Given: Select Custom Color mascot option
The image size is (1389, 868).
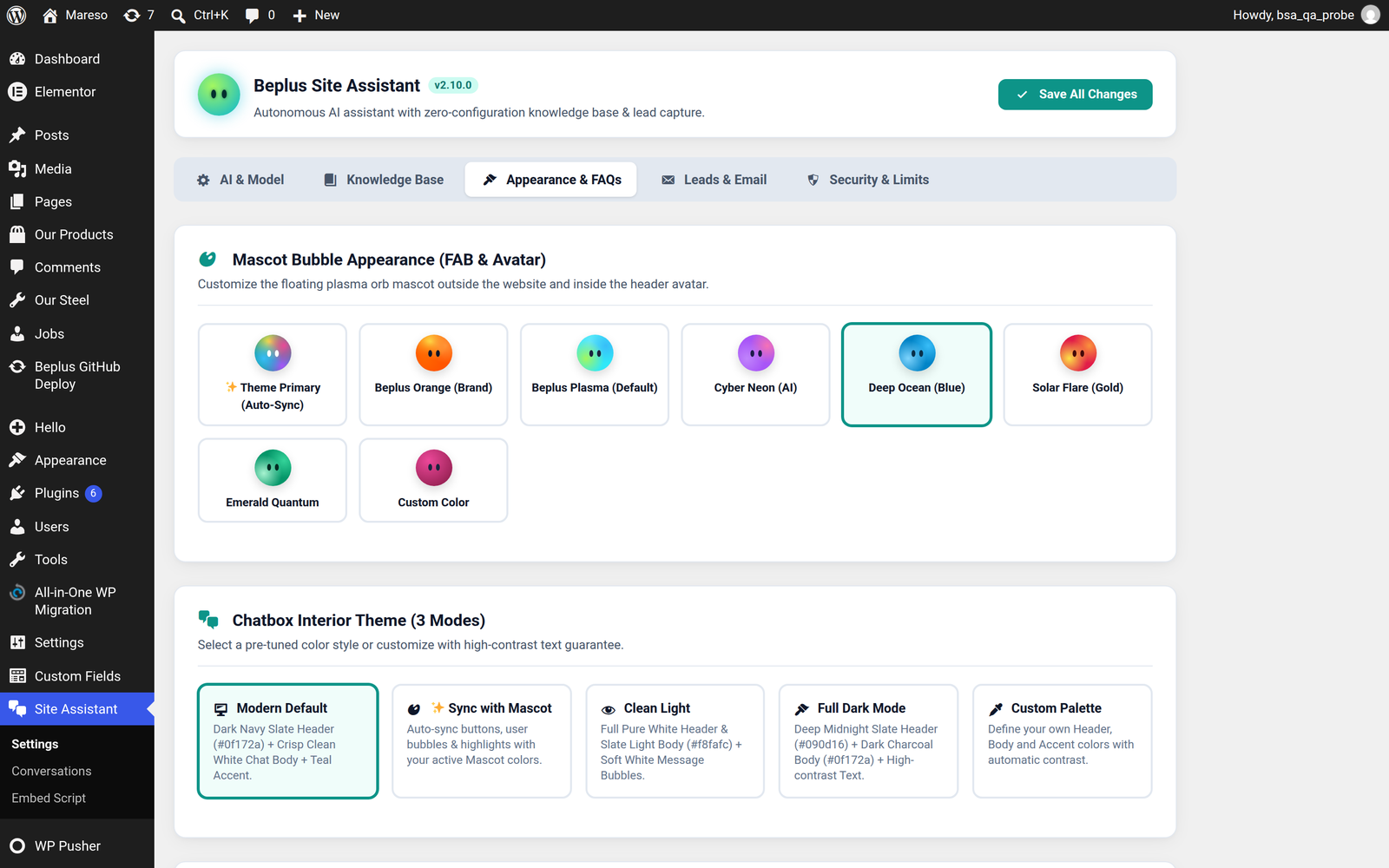Looking at the screenshot, I should coord(433,480).
